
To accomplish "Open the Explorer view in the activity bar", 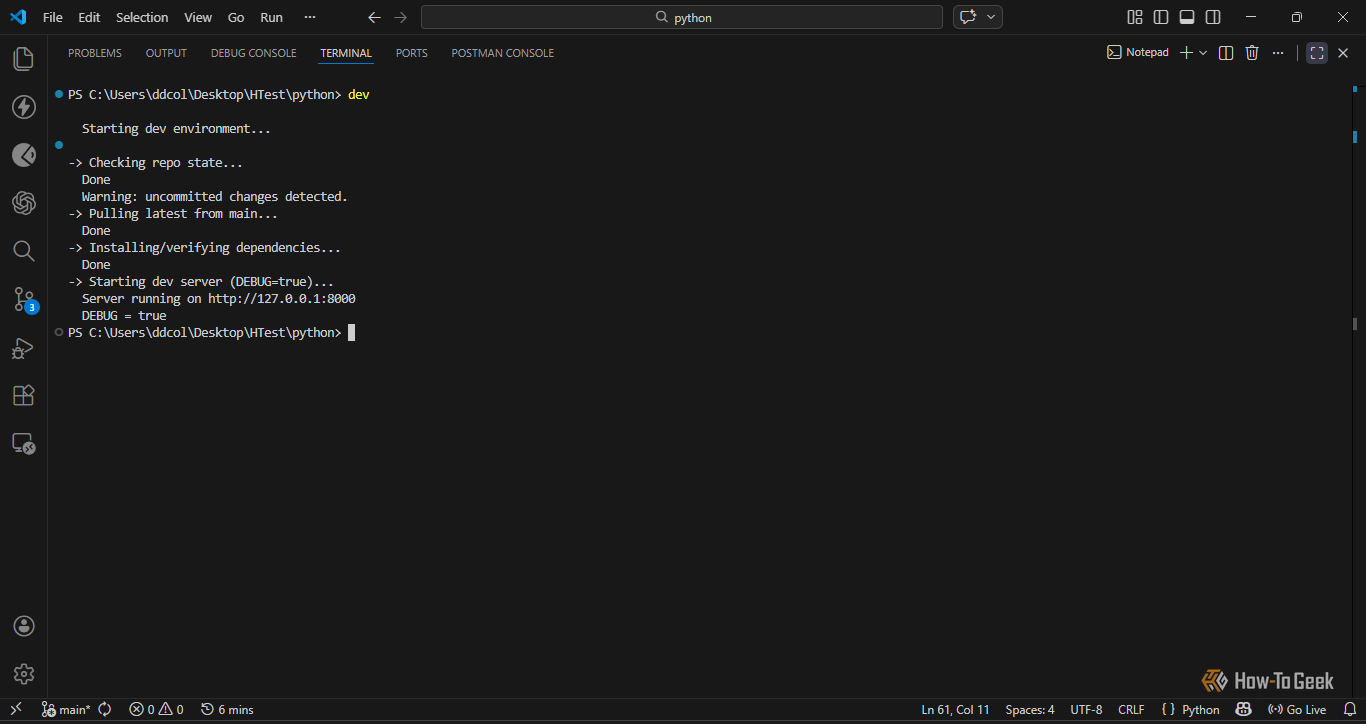I will [x=24, y=59].
